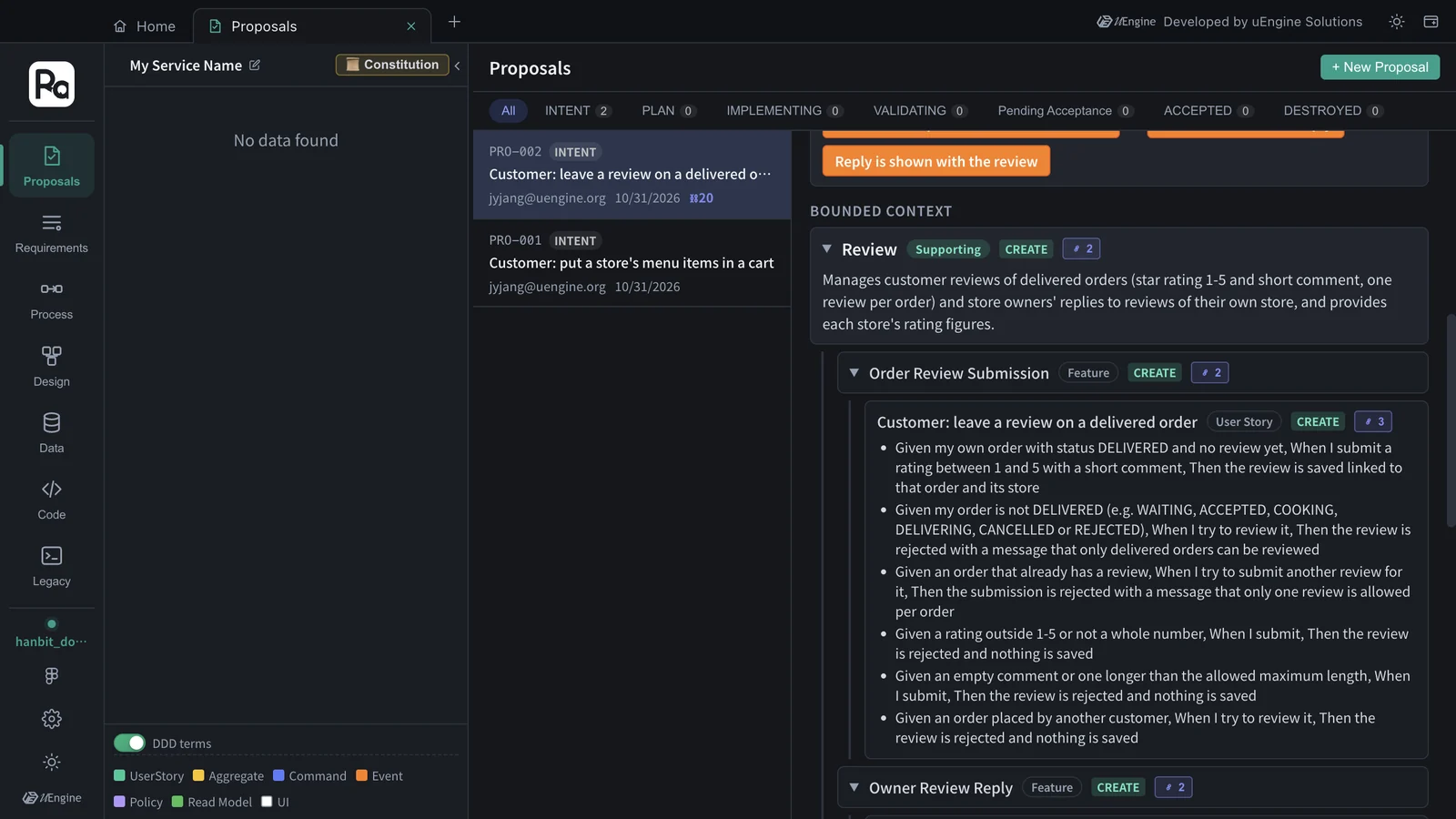Image resolution: width=1456 pixels, height=819 pixels.
Task: Select the VALIDATING filter tab
Action: 920,111
